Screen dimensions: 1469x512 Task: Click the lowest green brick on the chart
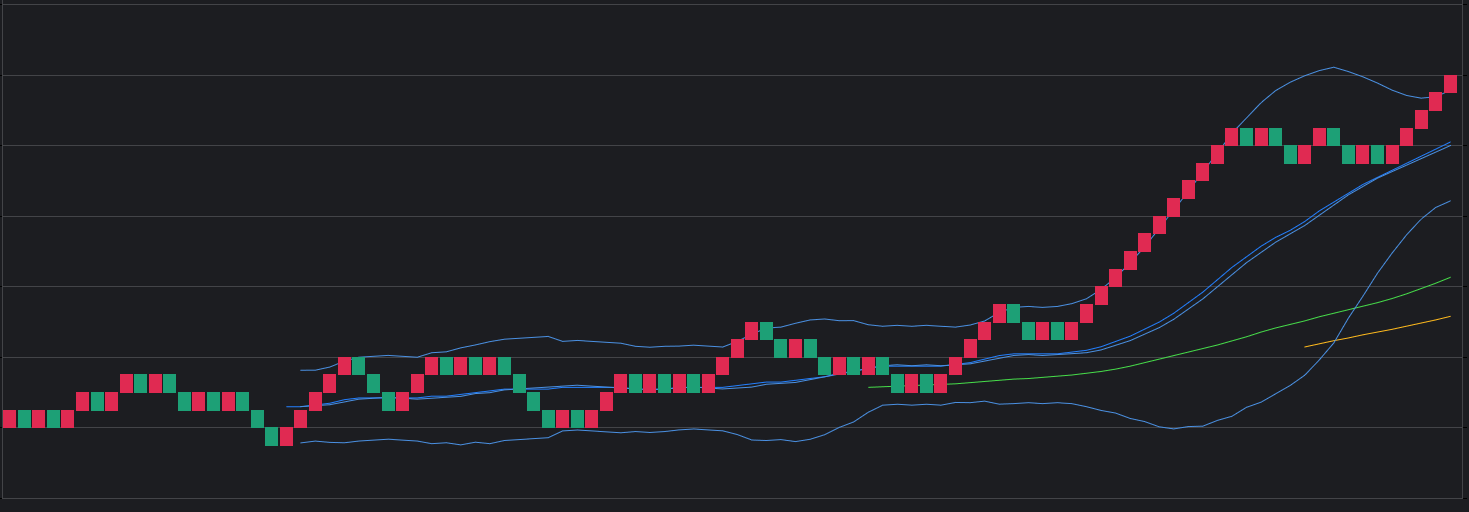(272, 436)
